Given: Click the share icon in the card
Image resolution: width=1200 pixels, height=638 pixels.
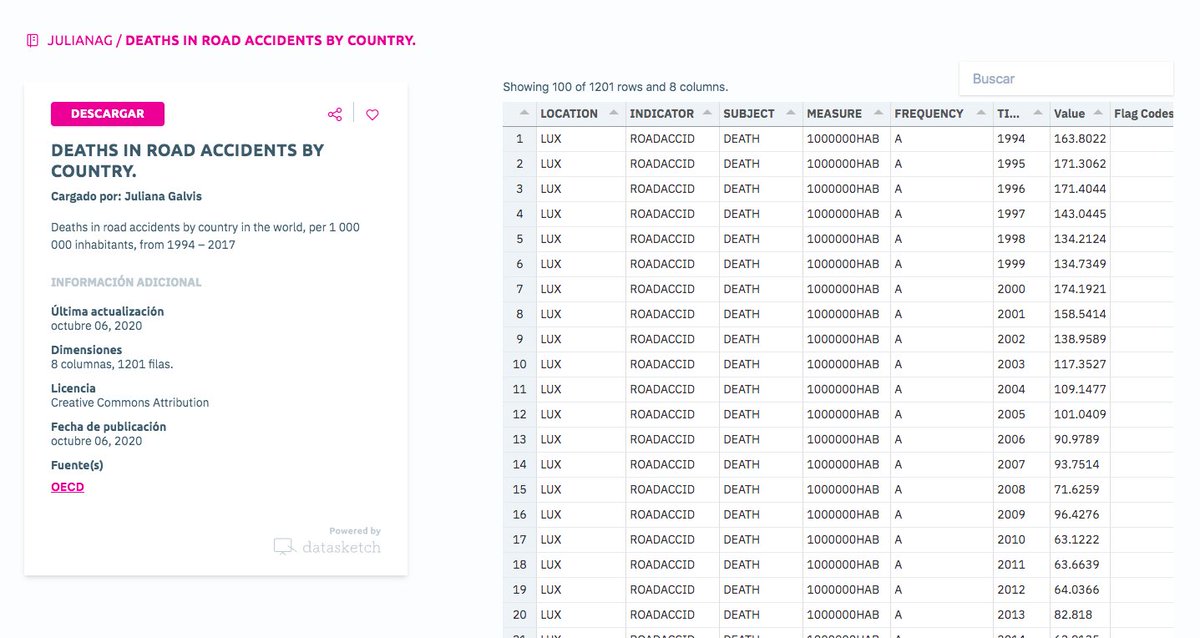Looking at the screenshot, I should pyautogui.click(x=334, y=114).
